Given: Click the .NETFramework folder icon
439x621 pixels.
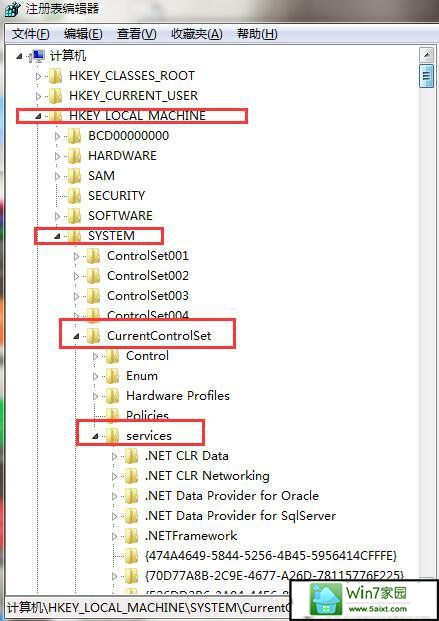Looking at the screenshot, I should pos(132,536).
